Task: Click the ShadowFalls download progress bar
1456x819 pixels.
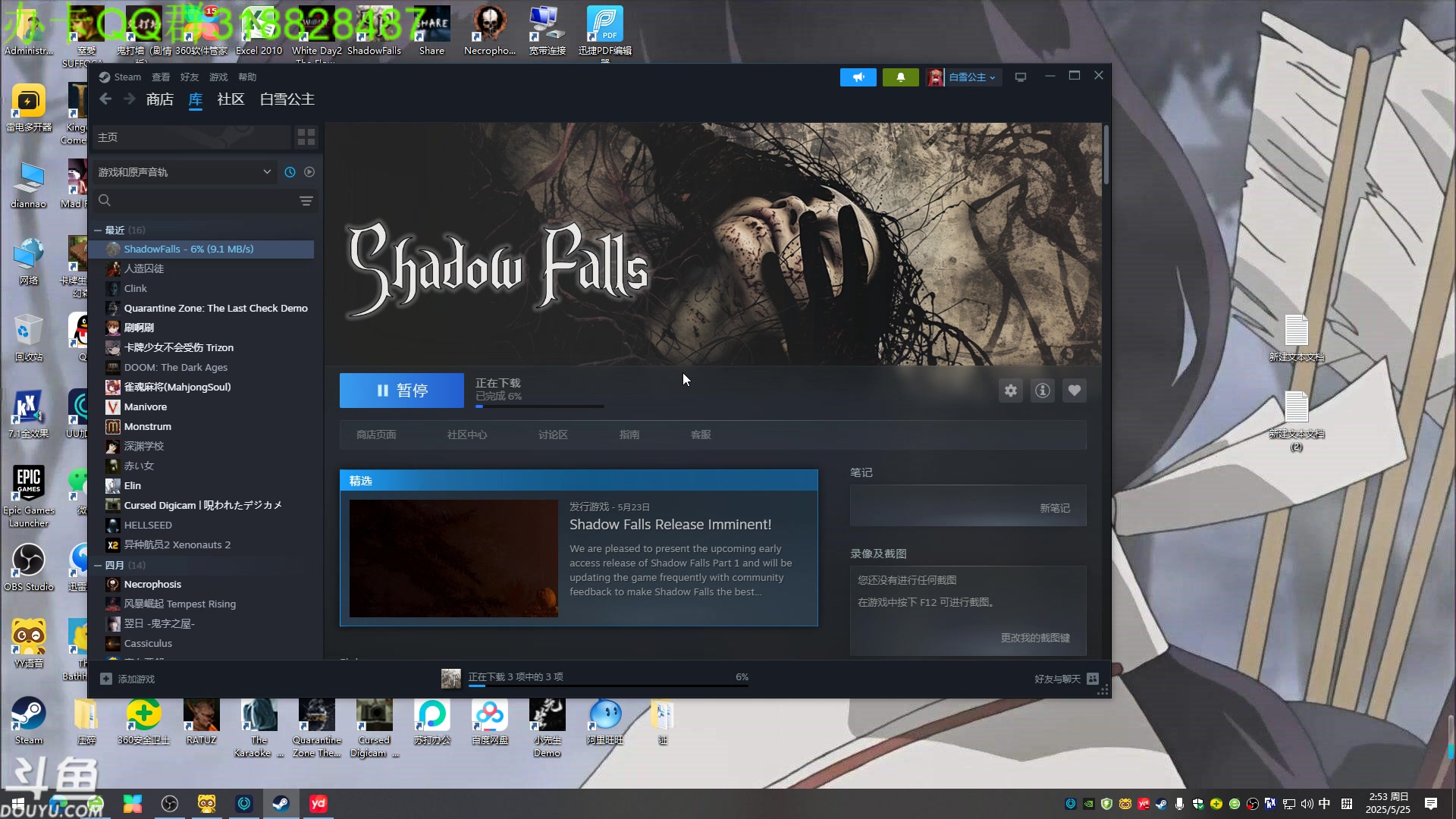Action: [540, 406]
